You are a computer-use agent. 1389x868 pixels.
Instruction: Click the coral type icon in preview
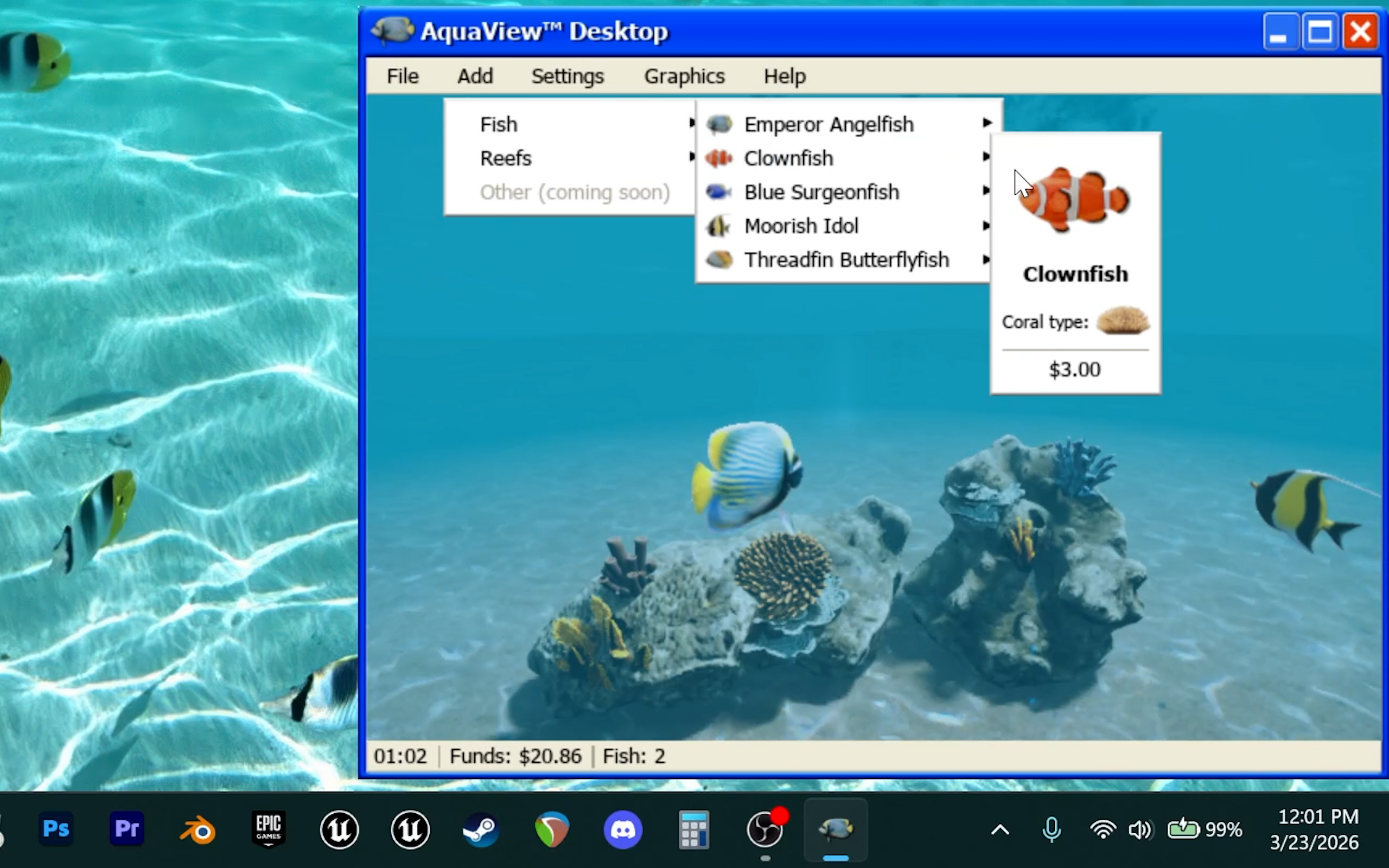coord(1123,320)
